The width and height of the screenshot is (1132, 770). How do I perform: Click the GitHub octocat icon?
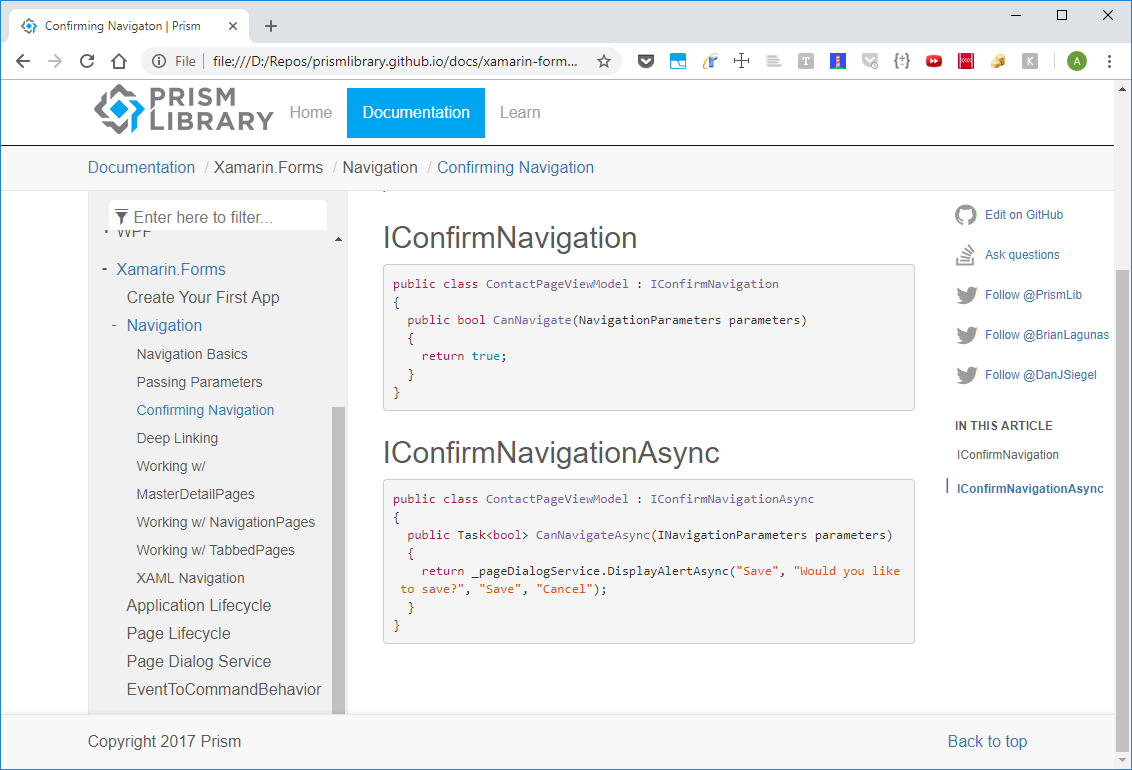(x=965, y=215)
